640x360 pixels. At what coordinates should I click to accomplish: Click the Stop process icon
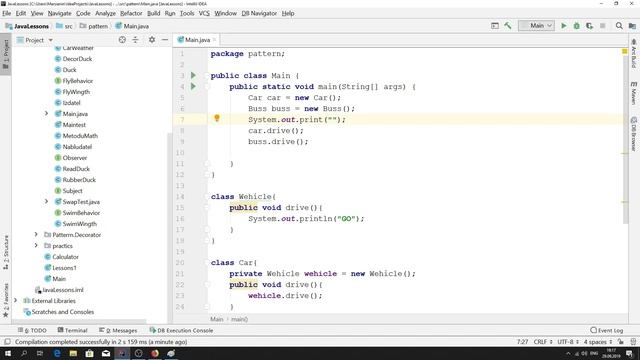[x=602, y=26]
